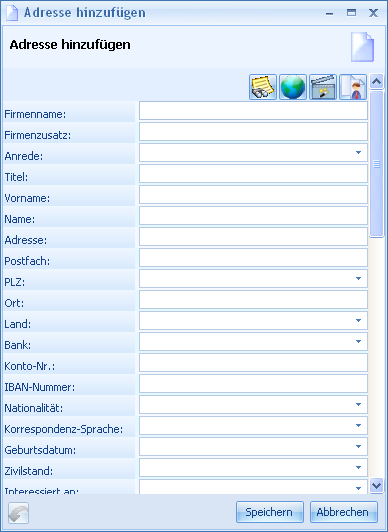The height and width of the screenshot is (532, 388).
Task: Click the IBAN-Nummer: label
Action: tap(39, 387)
